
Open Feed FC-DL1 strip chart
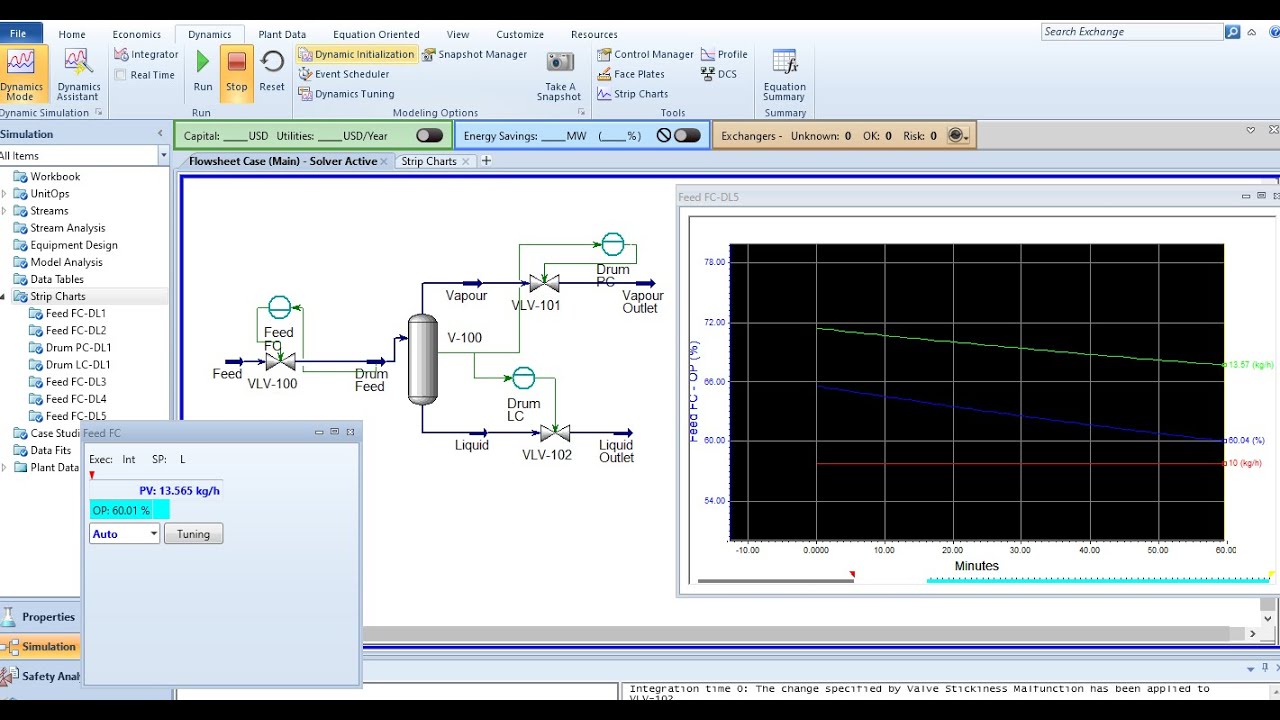pyautogui.click(x=75, y=314)
